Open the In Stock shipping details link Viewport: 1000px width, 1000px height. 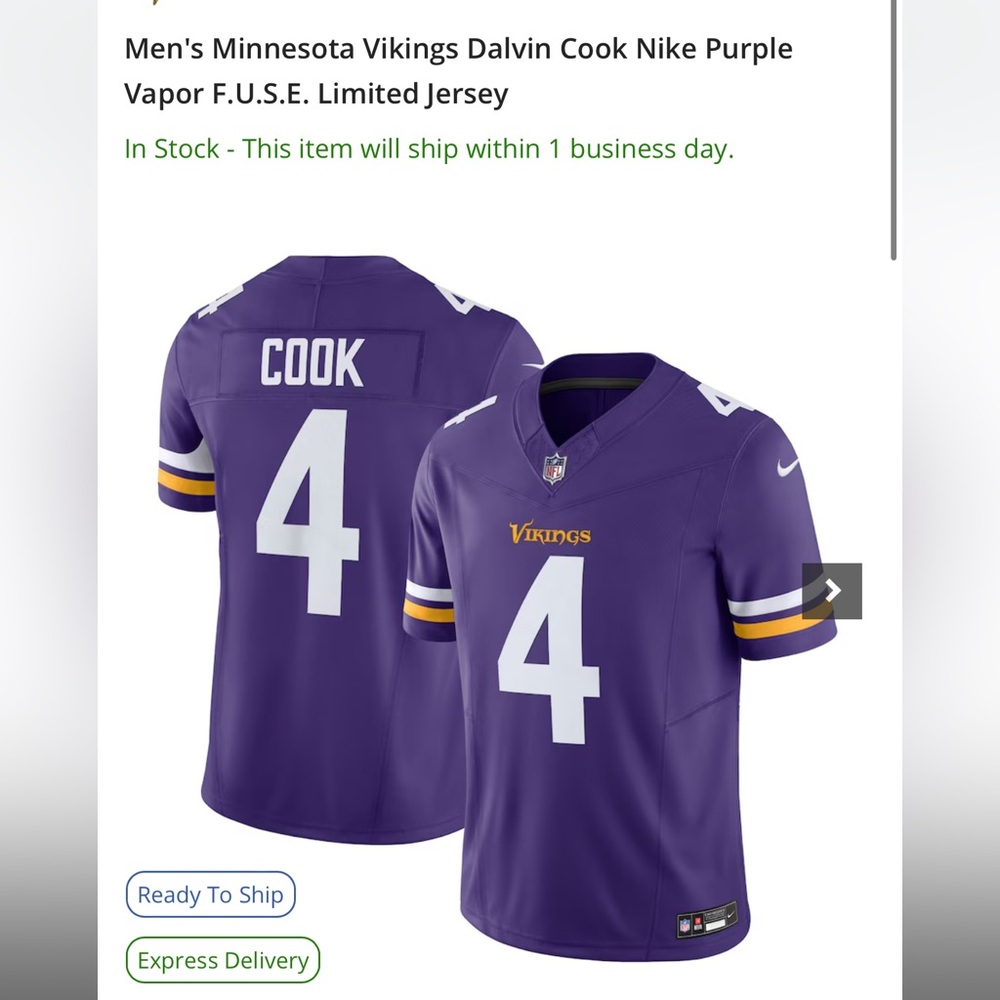pyautogui.click(x=428, y=149)
